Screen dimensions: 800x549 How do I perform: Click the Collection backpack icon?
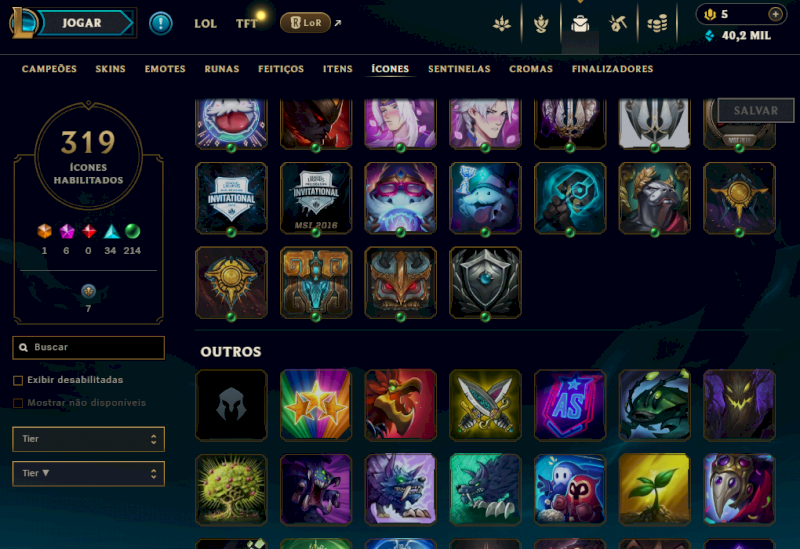[580, 23]
